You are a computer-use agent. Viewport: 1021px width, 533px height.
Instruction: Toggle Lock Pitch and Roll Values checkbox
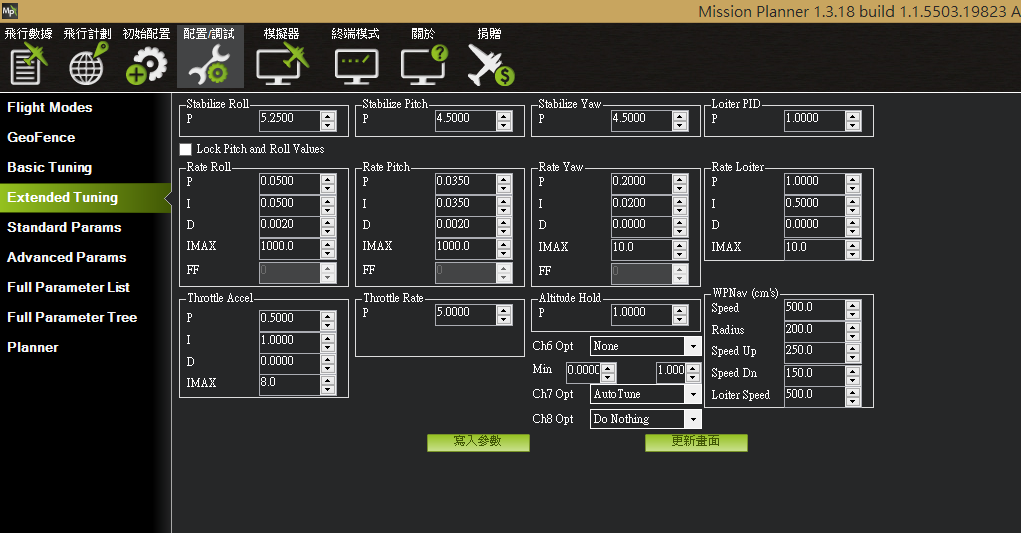[186, 149]
